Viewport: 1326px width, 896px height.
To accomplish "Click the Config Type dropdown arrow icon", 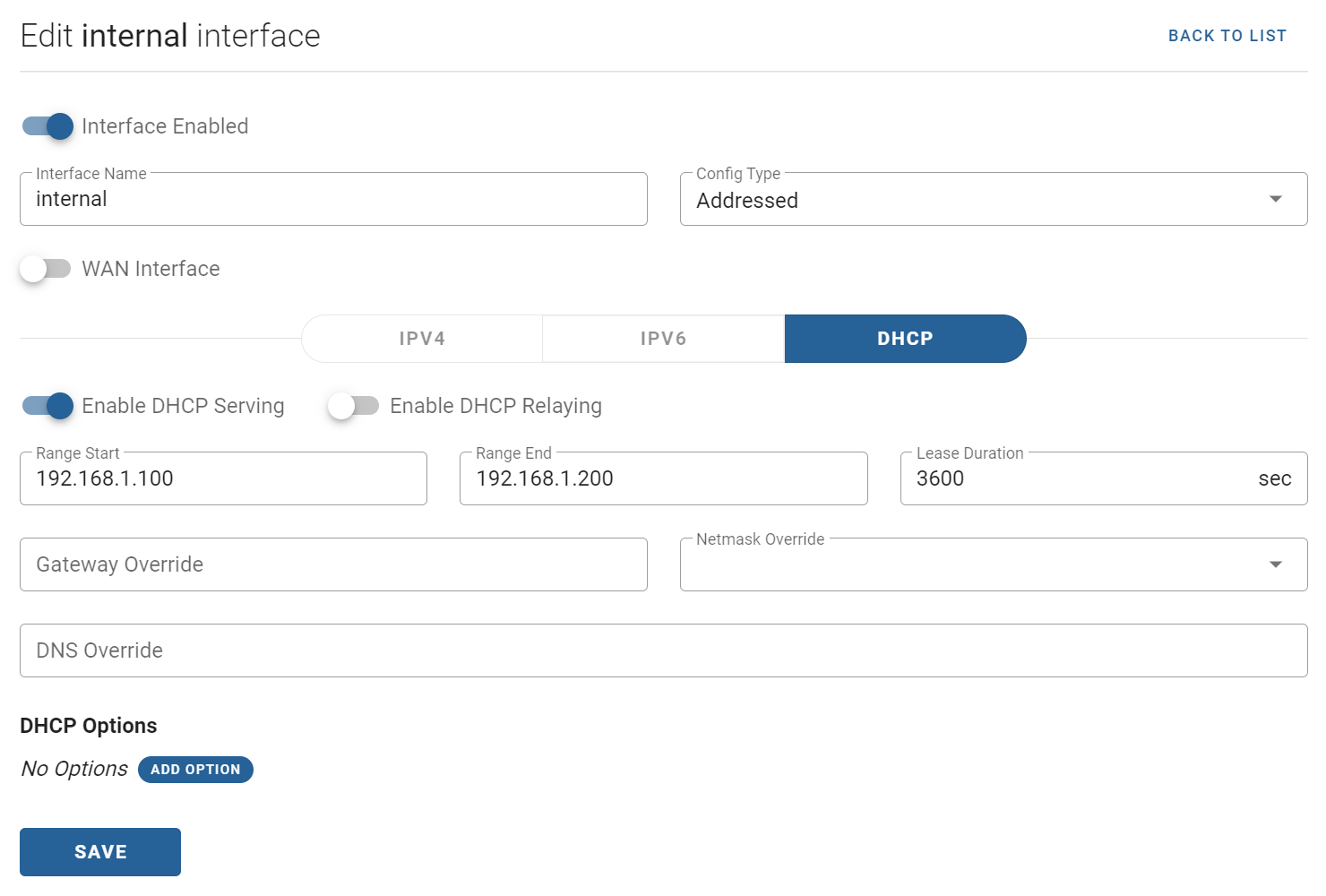I will [1275, 199].
